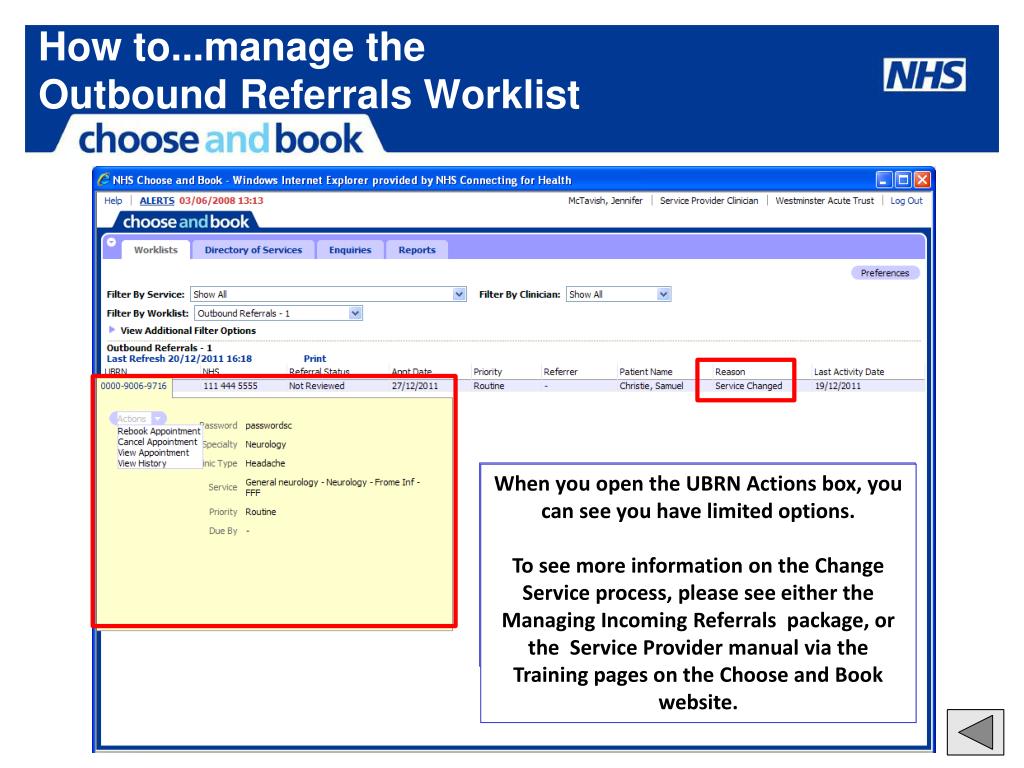Click the Routine priority cell in the worklist row

click(x=488, y=386)
